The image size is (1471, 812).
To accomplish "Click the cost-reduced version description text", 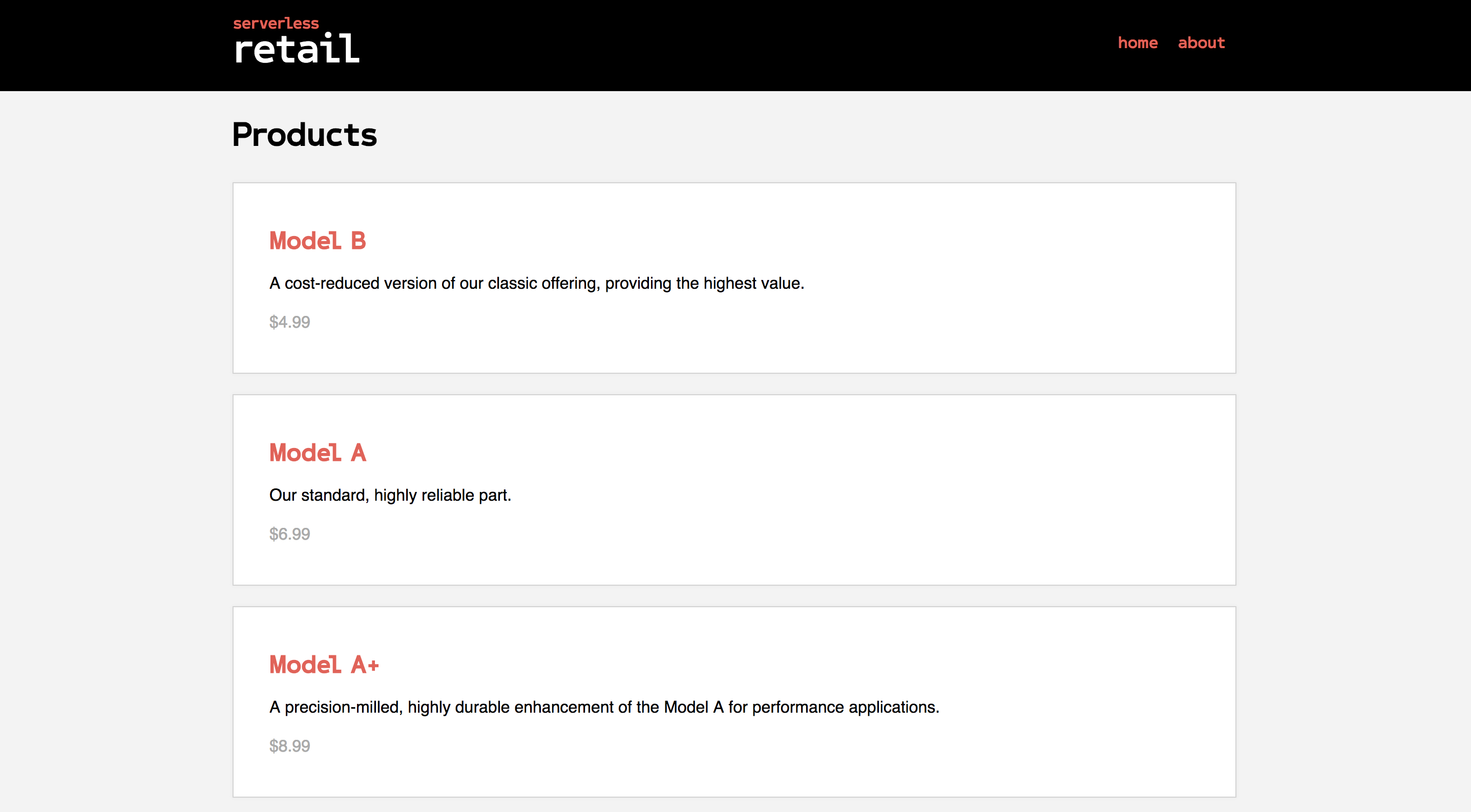I will 536,283.
